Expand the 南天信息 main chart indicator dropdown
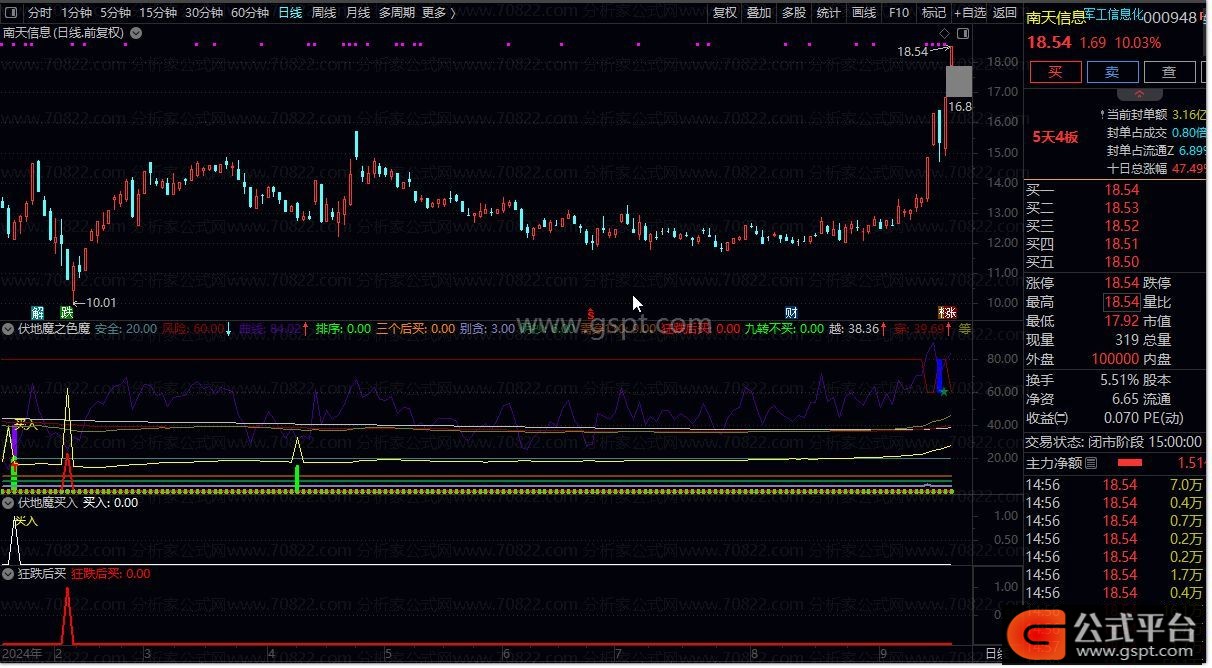Image resolution: width=1212 pixels, height=668 pixels. (136, 32)
